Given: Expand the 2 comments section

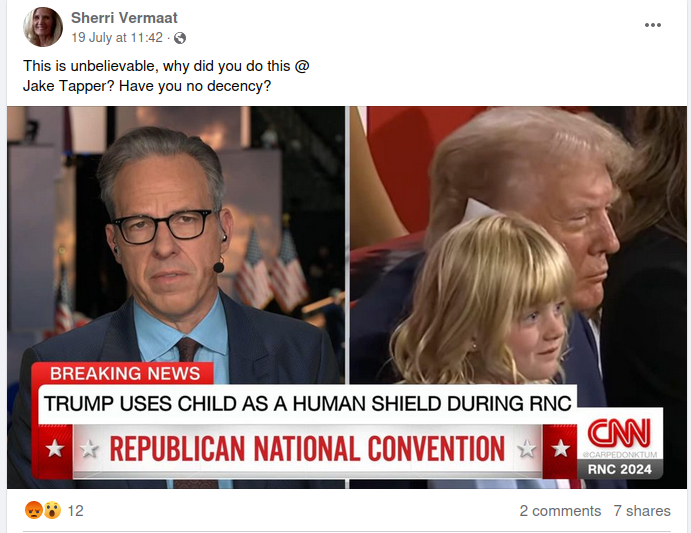Looking at the screenshot, I should [x=560, y=510].
